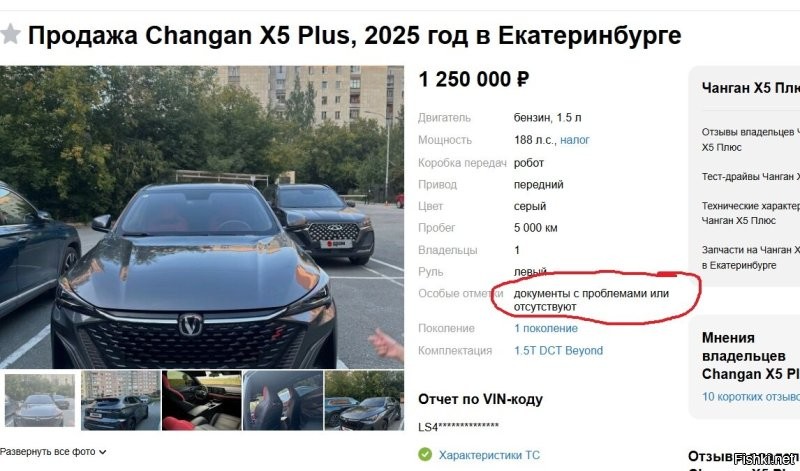Select the red seats interior thumbnail
The image size is (800, 471).
click(x=283, y=401)
